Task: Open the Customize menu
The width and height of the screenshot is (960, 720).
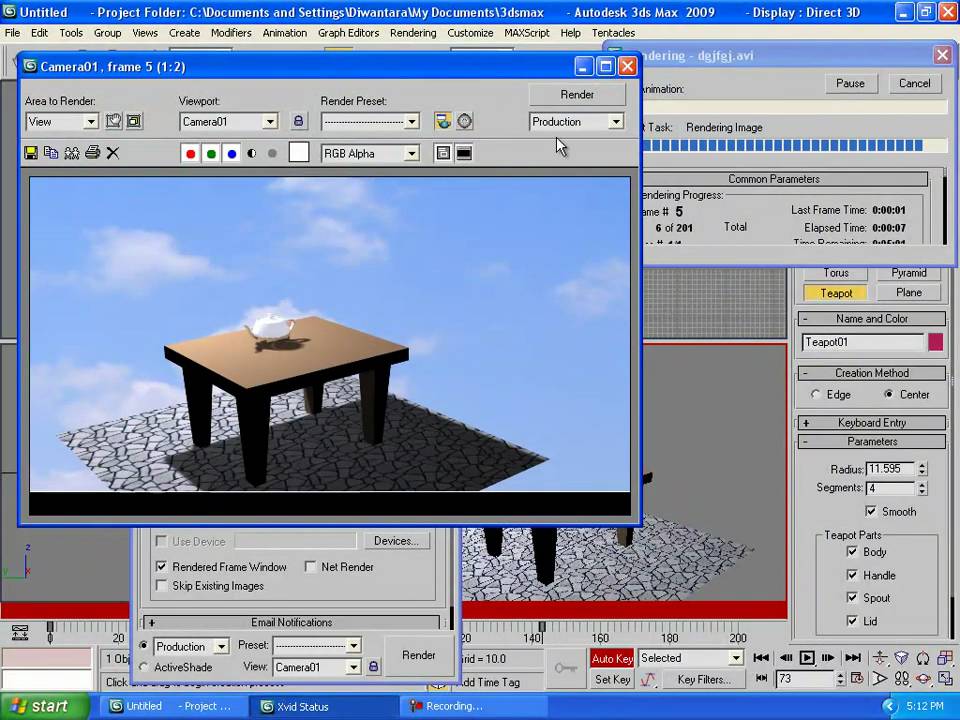Action: click(x=470, y=33)
